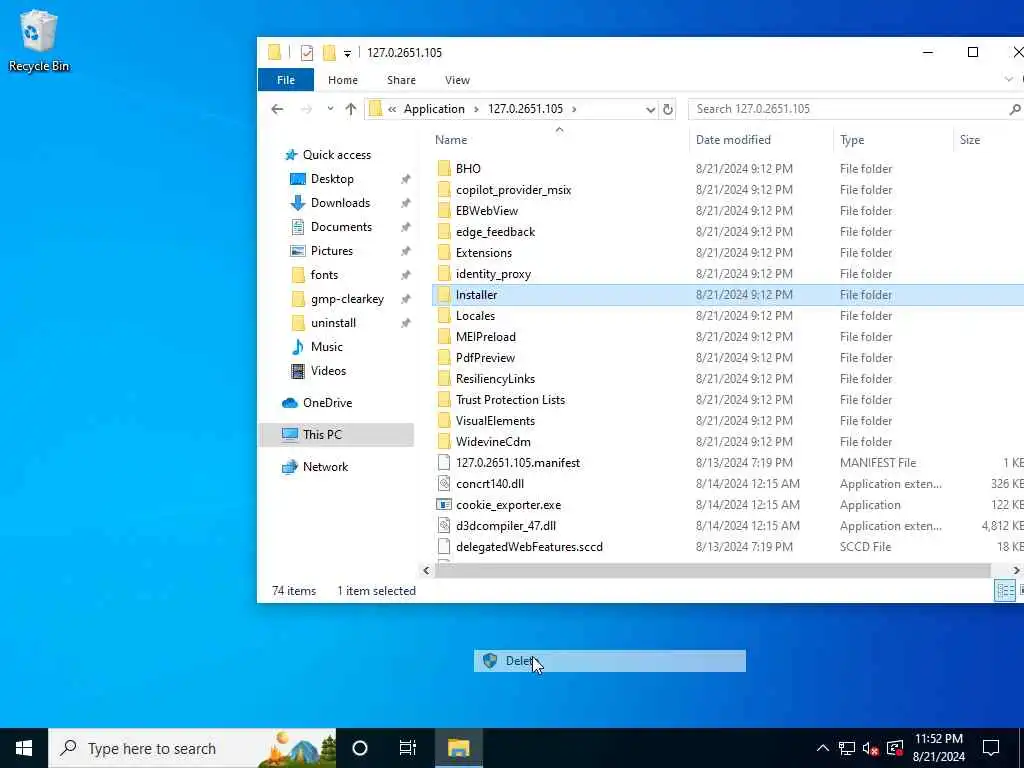The width and height of the screenshot is (1024, 768).
Task: Select the WidevineCdm folder
Action: (x=493, y=441)
